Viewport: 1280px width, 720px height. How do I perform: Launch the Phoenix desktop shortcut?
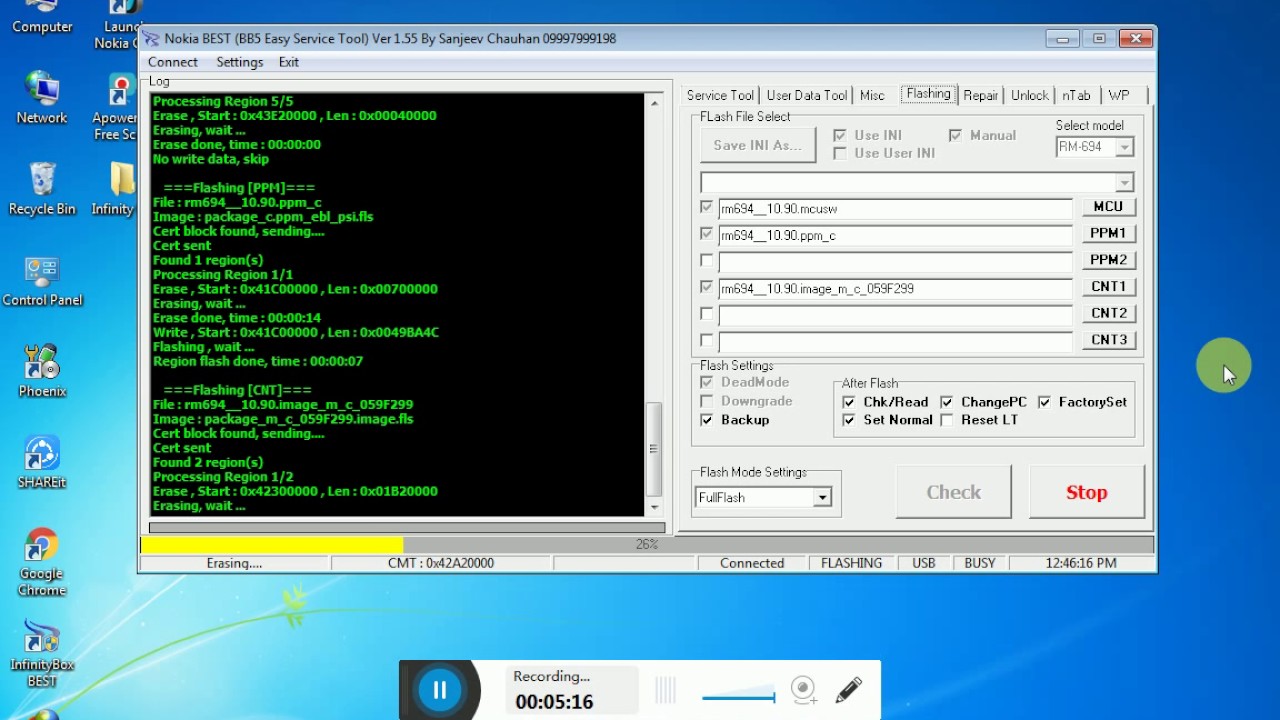point(42,371)
